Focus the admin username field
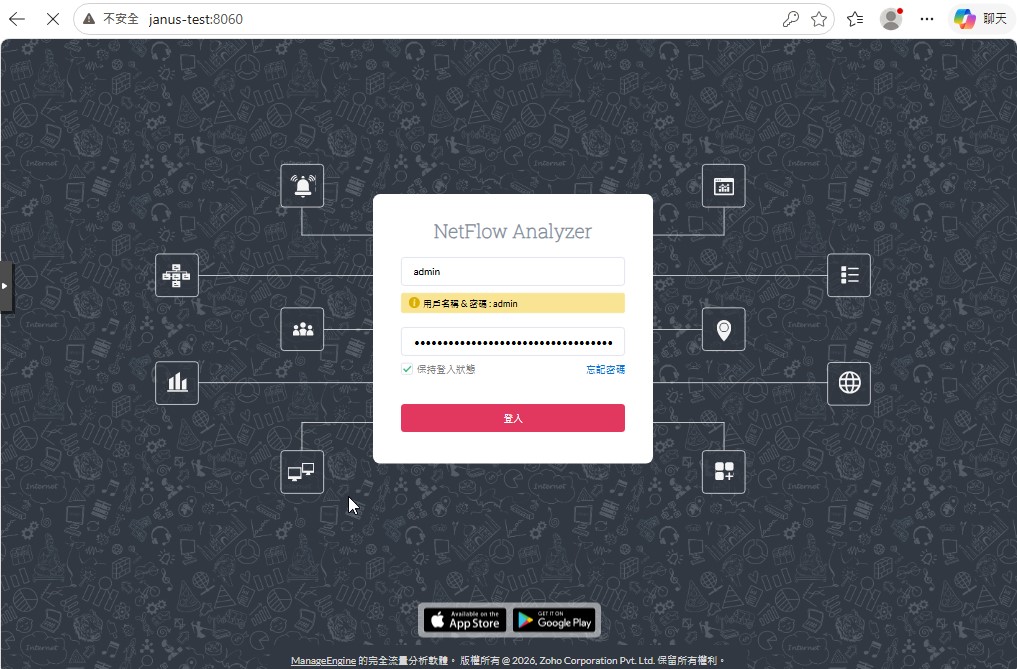This screenshot has width=1017, height=669. [x=513, y=271]
